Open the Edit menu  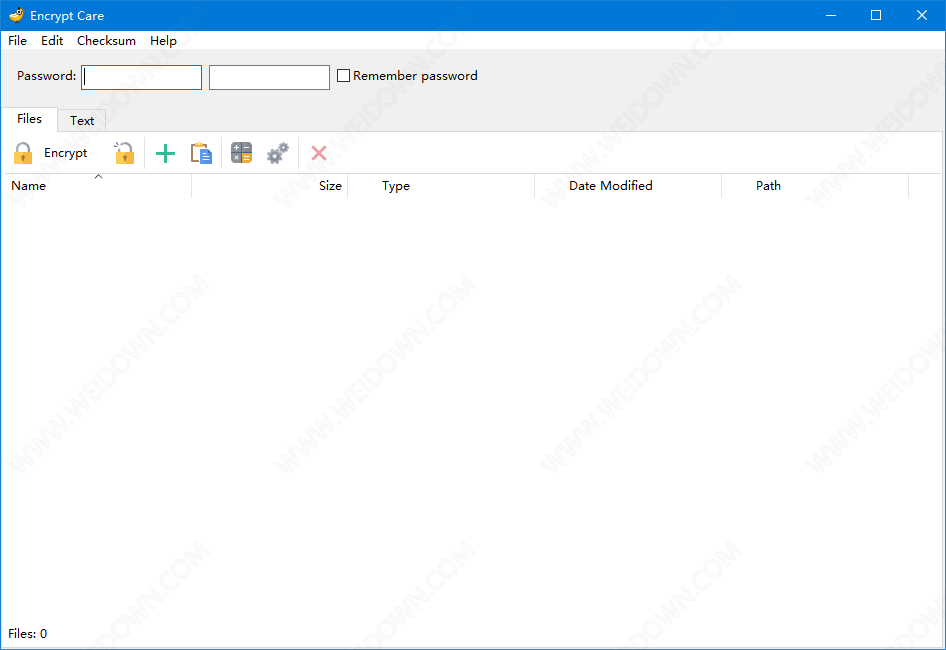(x=52, y=40)
